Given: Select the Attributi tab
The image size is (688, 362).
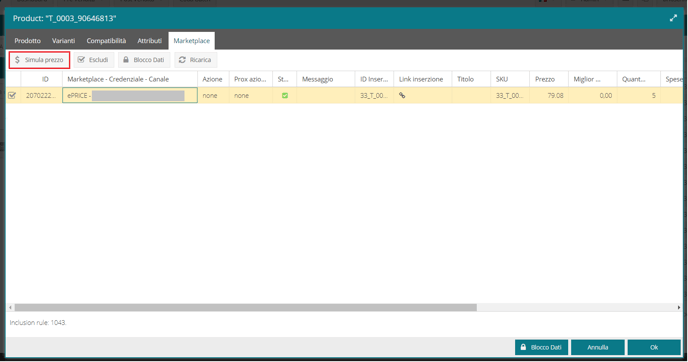Looking at the screenshot, I should pos(150,40).
